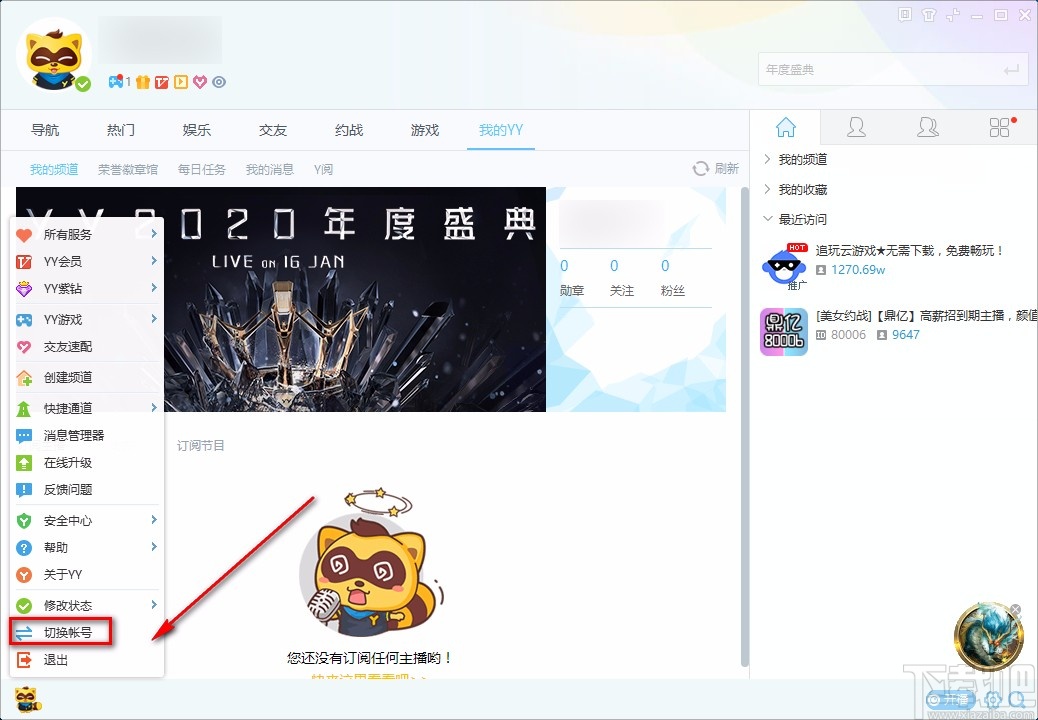
Task: Open YY会员 submenu
Action: click(x=87, y=261)
